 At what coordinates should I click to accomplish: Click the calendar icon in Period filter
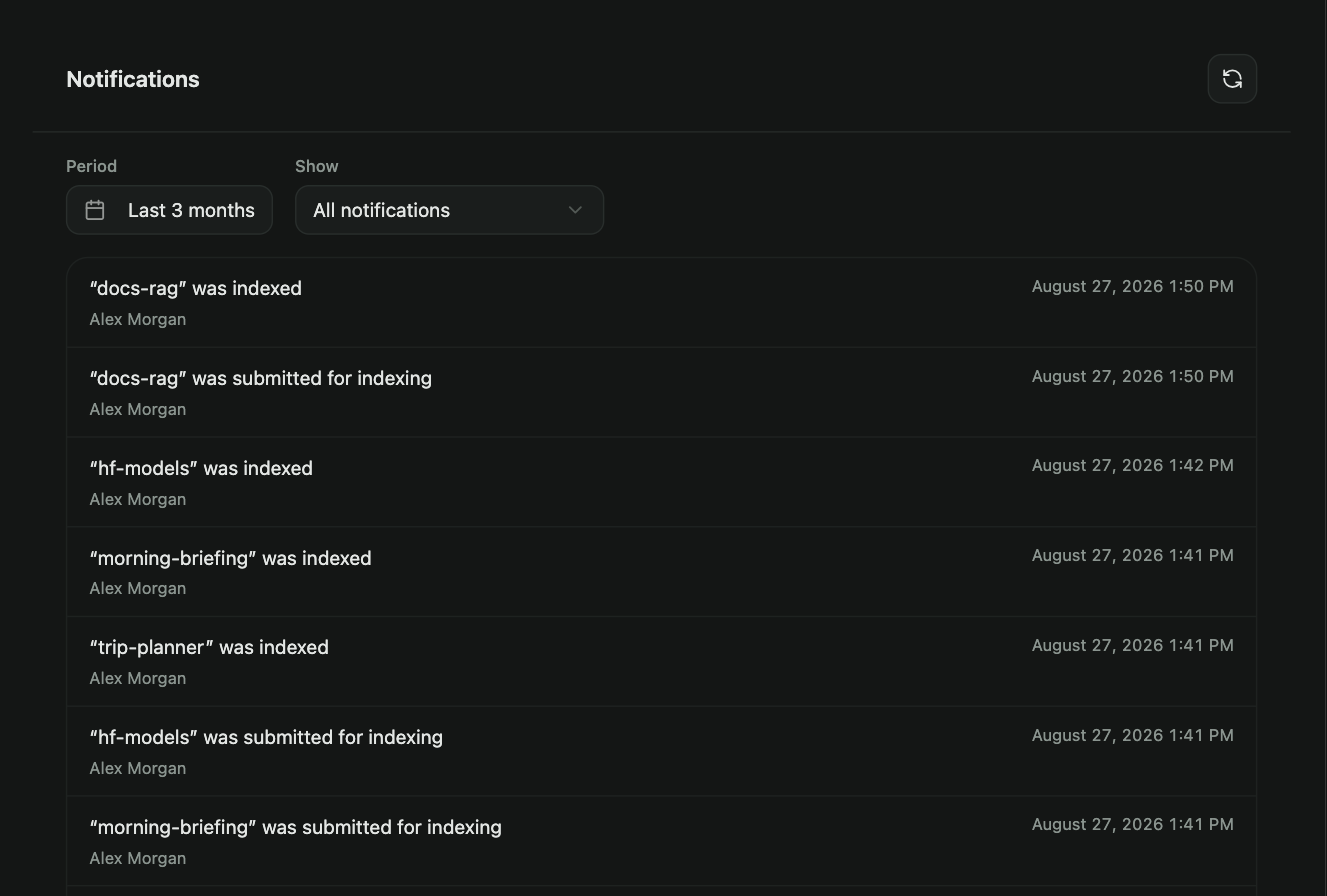(95, 210)
